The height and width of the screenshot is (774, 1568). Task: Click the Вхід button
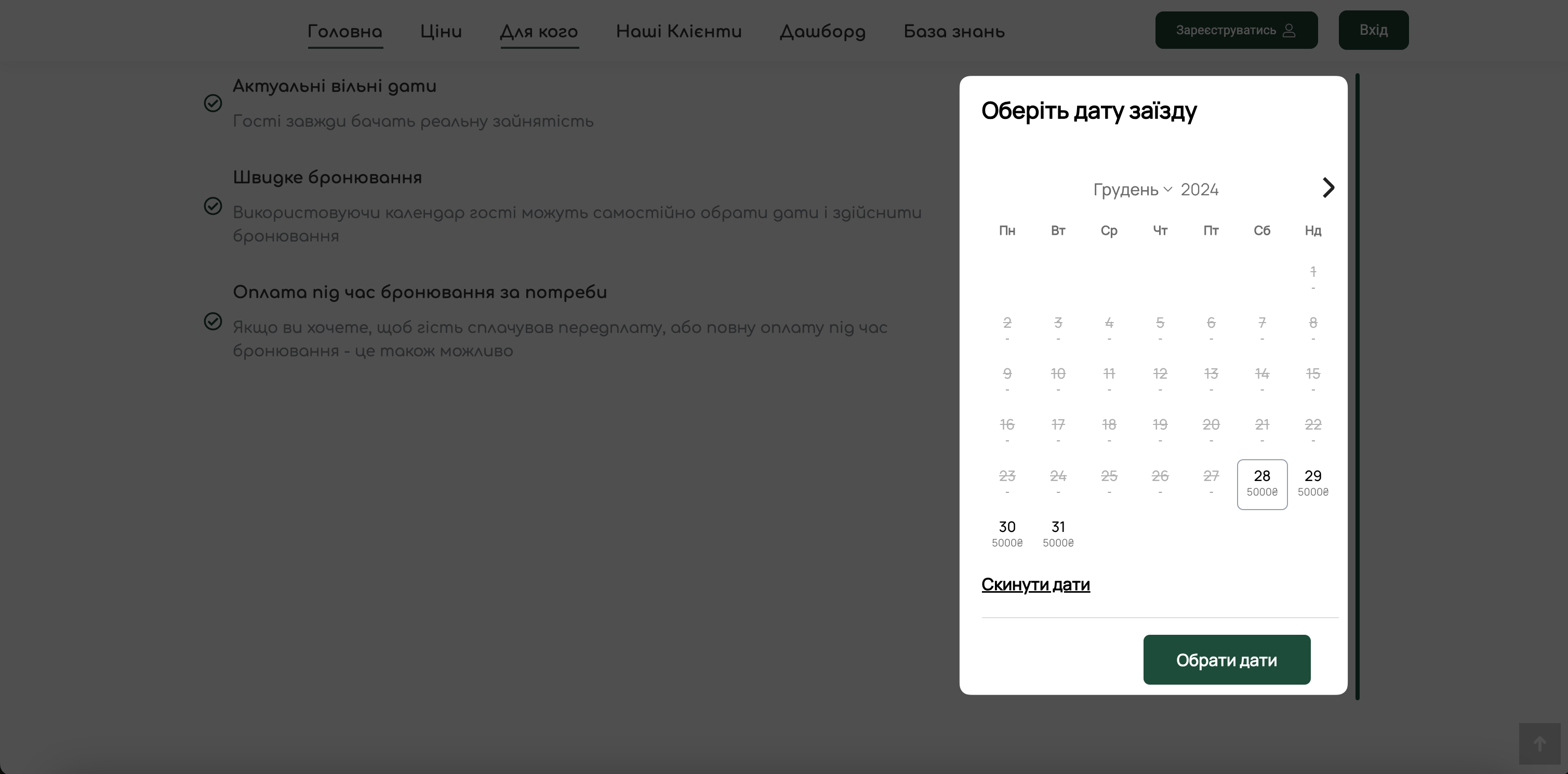tap(1373, 30)
